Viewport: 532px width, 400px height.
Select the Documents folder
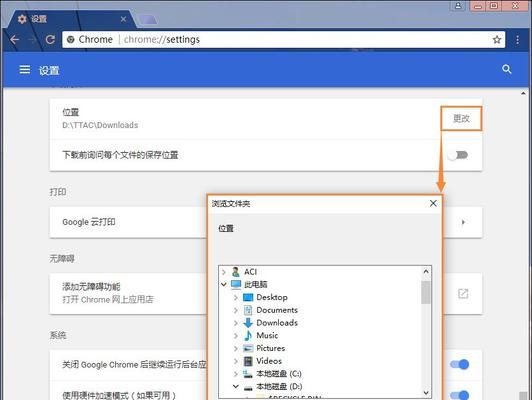(270, 310)
